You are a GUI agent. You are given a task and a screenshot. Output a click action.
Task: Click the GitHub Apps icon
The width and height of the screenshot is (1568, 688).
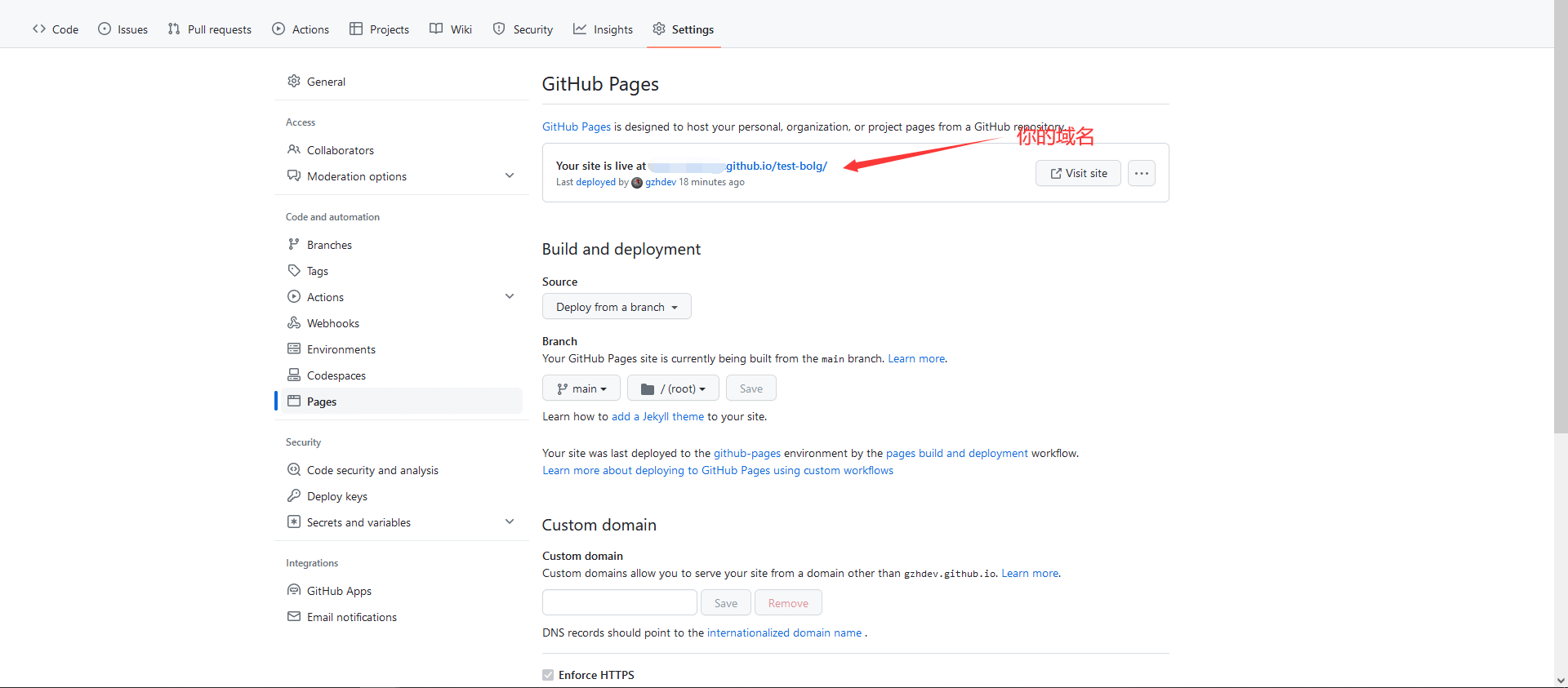294,591
